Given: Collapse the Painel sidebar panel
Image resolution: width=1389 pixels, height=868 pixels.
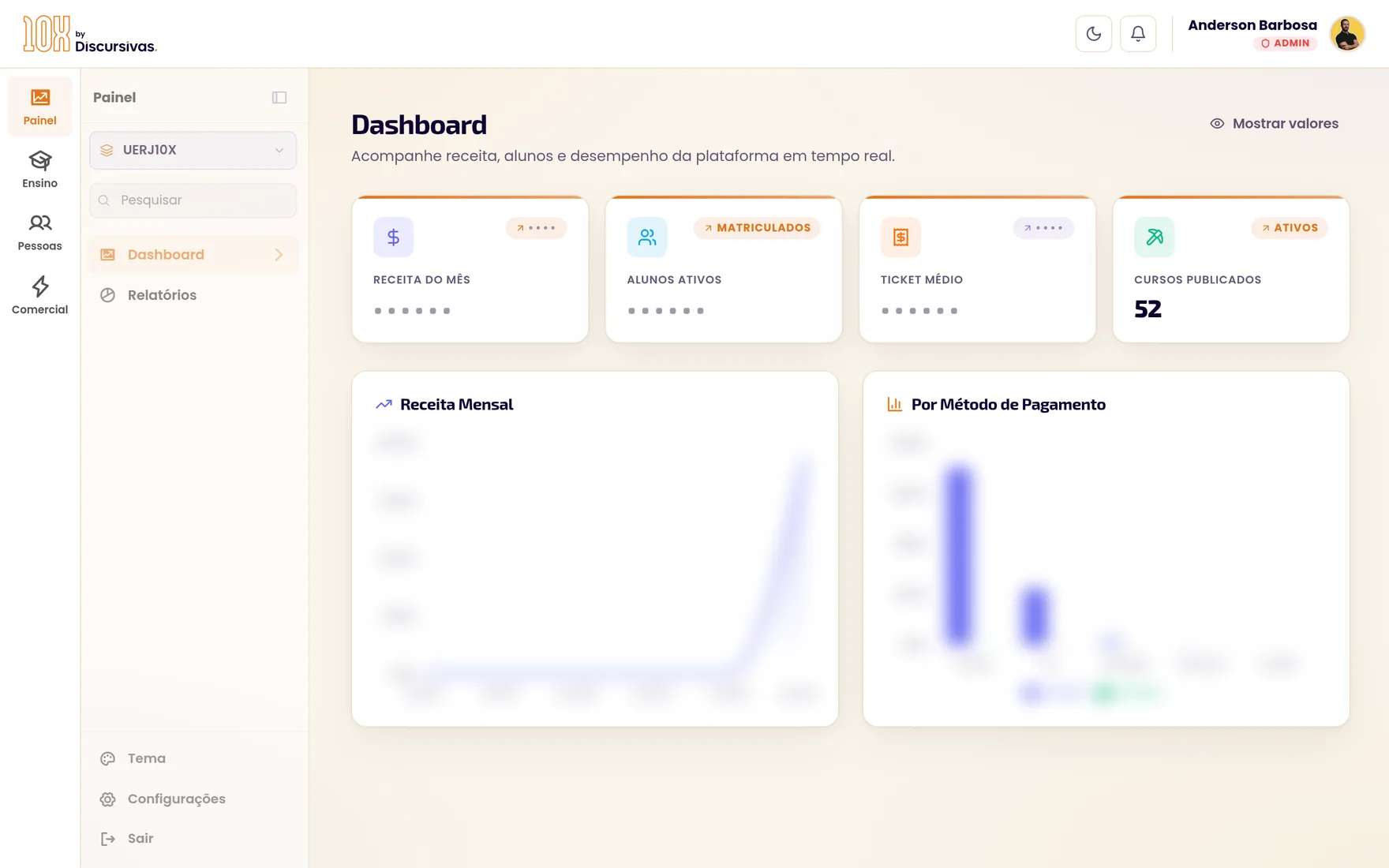Looking at the screenshot, I should pos(279,98).
